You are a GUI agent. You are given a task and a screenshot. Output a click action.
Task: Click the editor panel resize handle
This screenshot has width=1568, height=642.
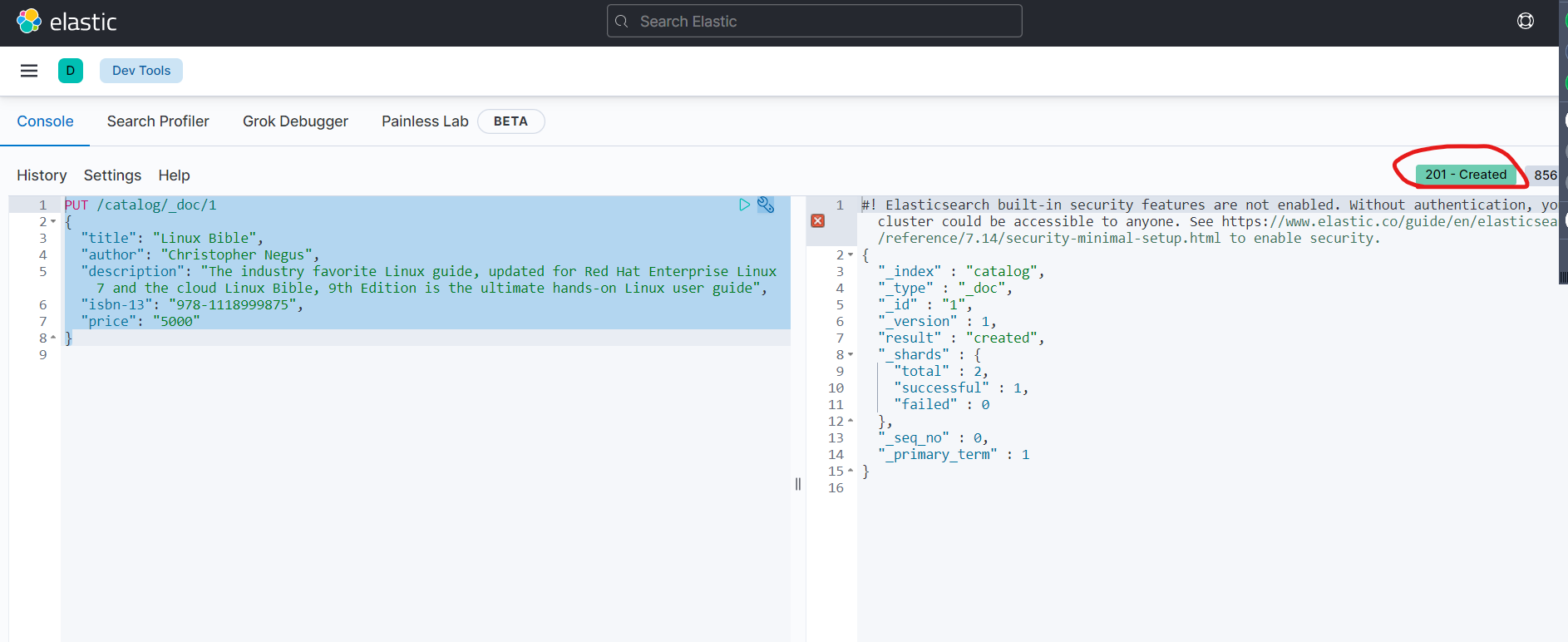pyautogui.click(x=798, y=484)
